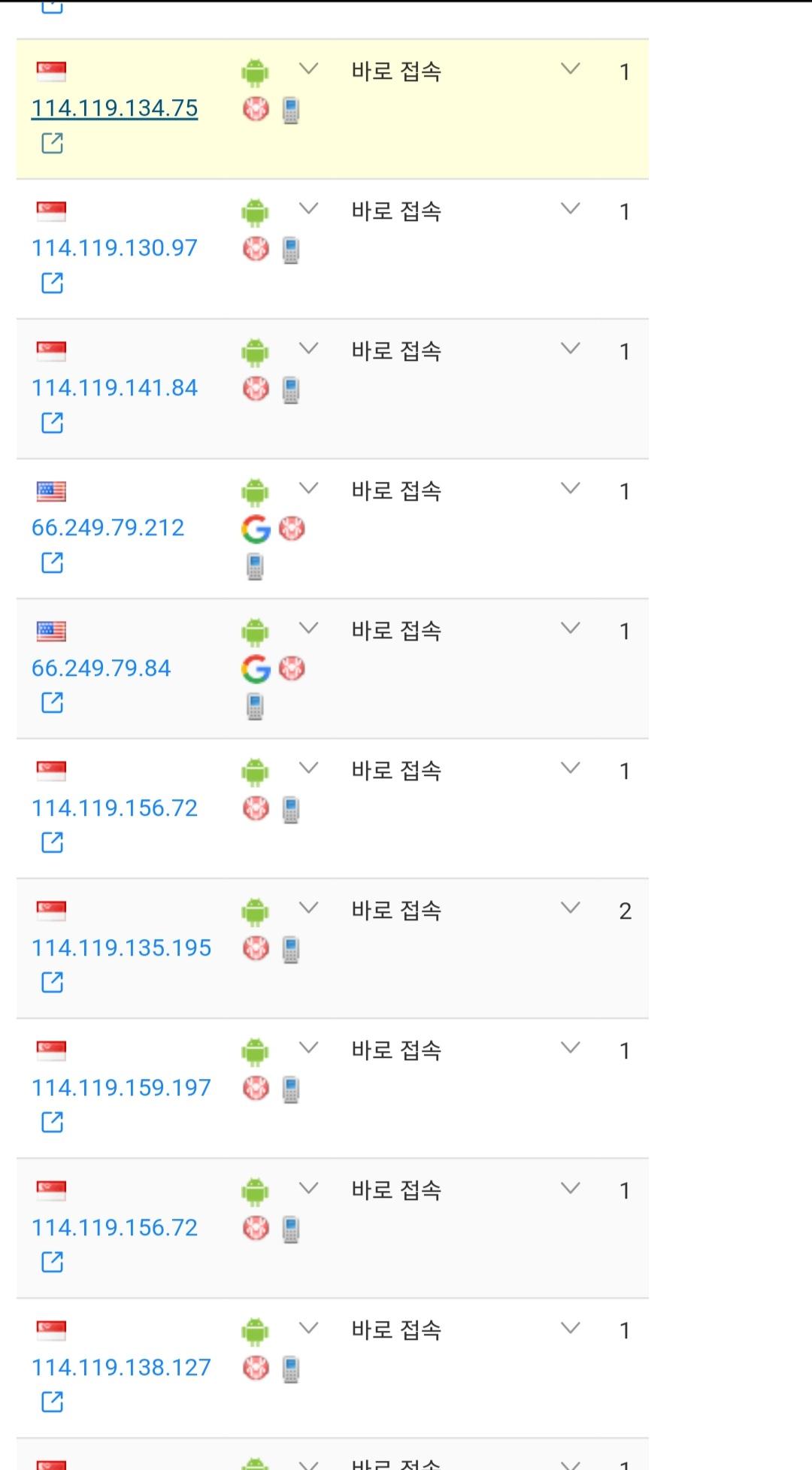
Task: Open IP address link 114.119.134.75
Action: (114, 108)
